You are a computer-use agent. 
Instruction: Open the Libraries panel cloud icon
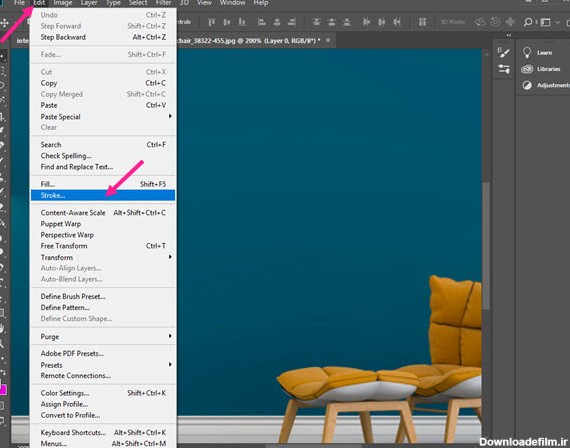click(527, 69)
